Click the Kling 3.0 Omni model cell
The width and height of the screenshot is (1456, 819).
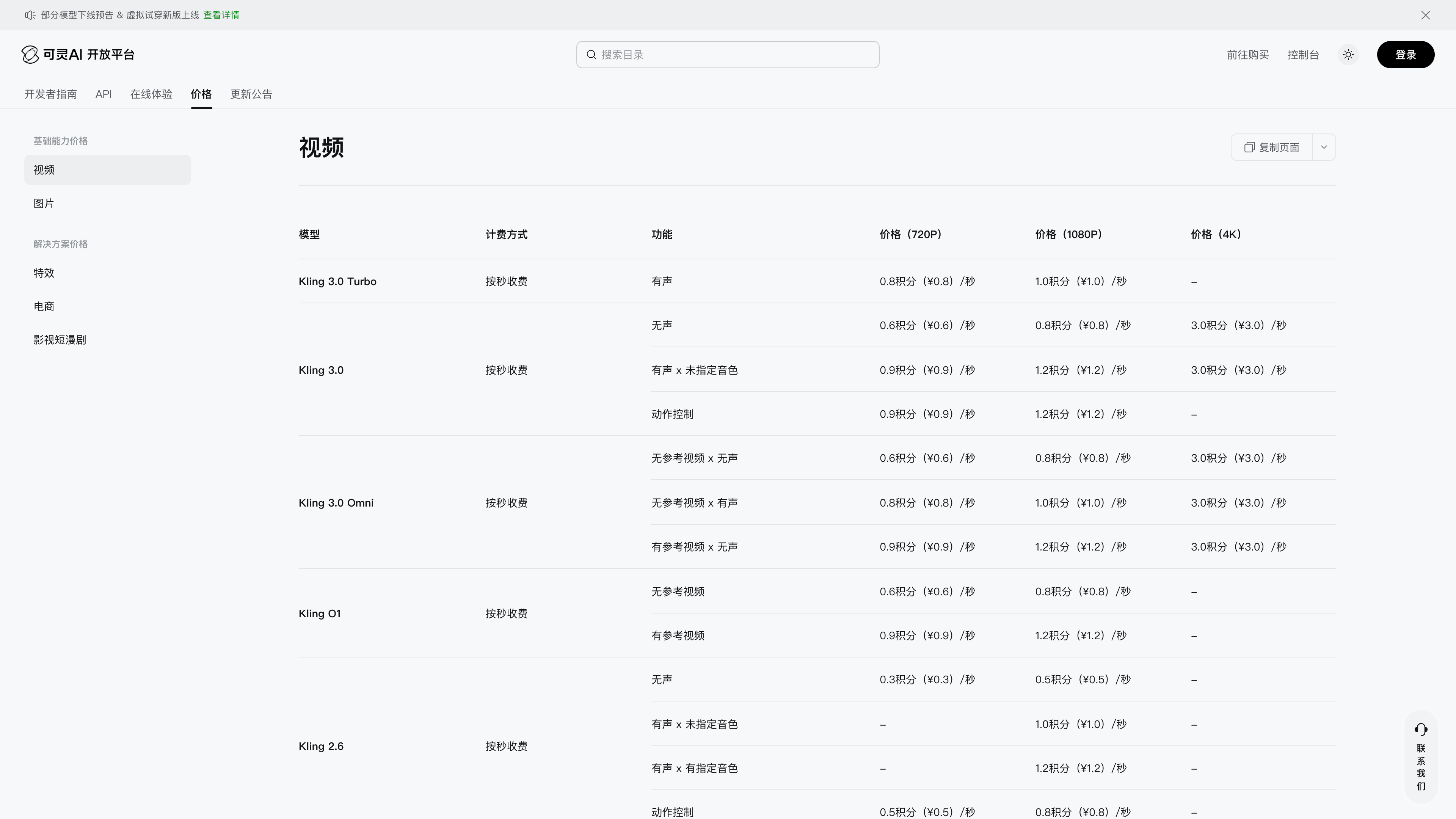tap(336, 503)
